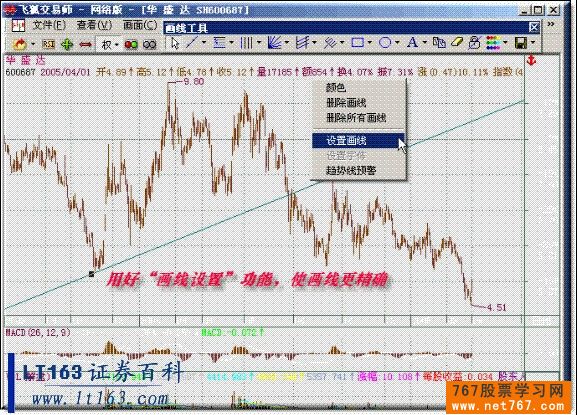Choose the rectangle drawing tool
Image resolution: width=577 pixels, height=415 pixels.
click(357, 43)
